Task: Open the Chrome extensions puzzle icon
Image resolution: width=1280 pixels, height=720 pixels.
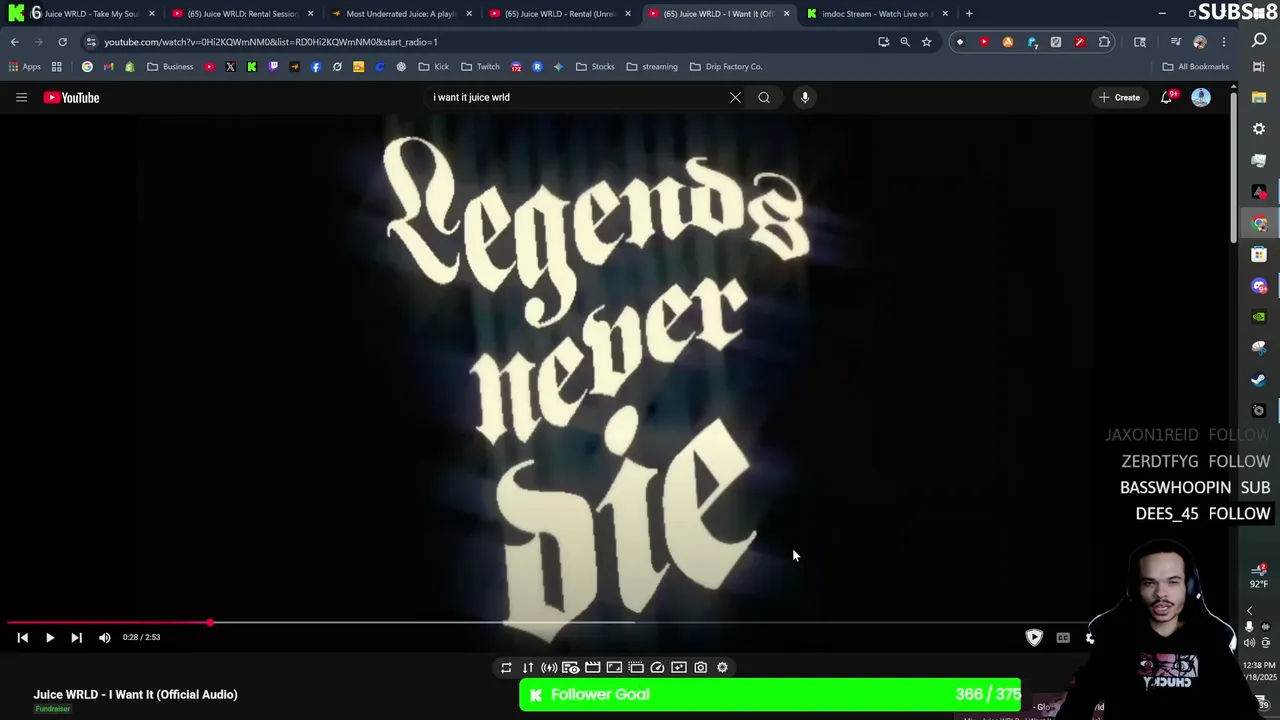Action: click(1104, 42)
